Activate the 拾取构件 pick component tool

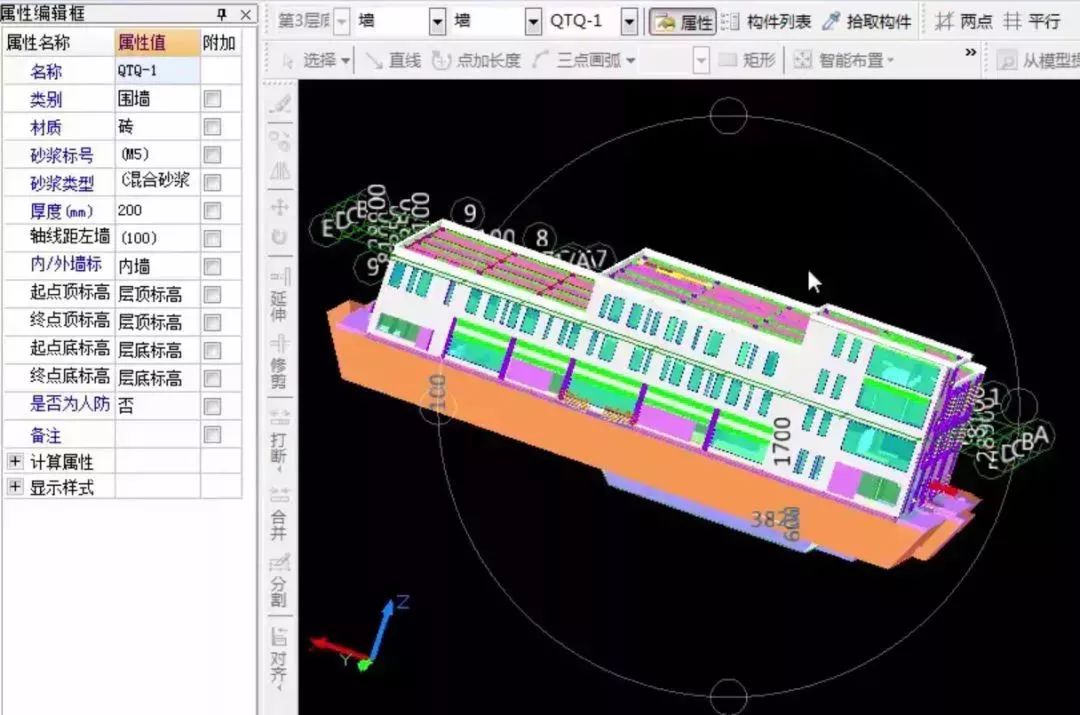[x=867, y=22]
